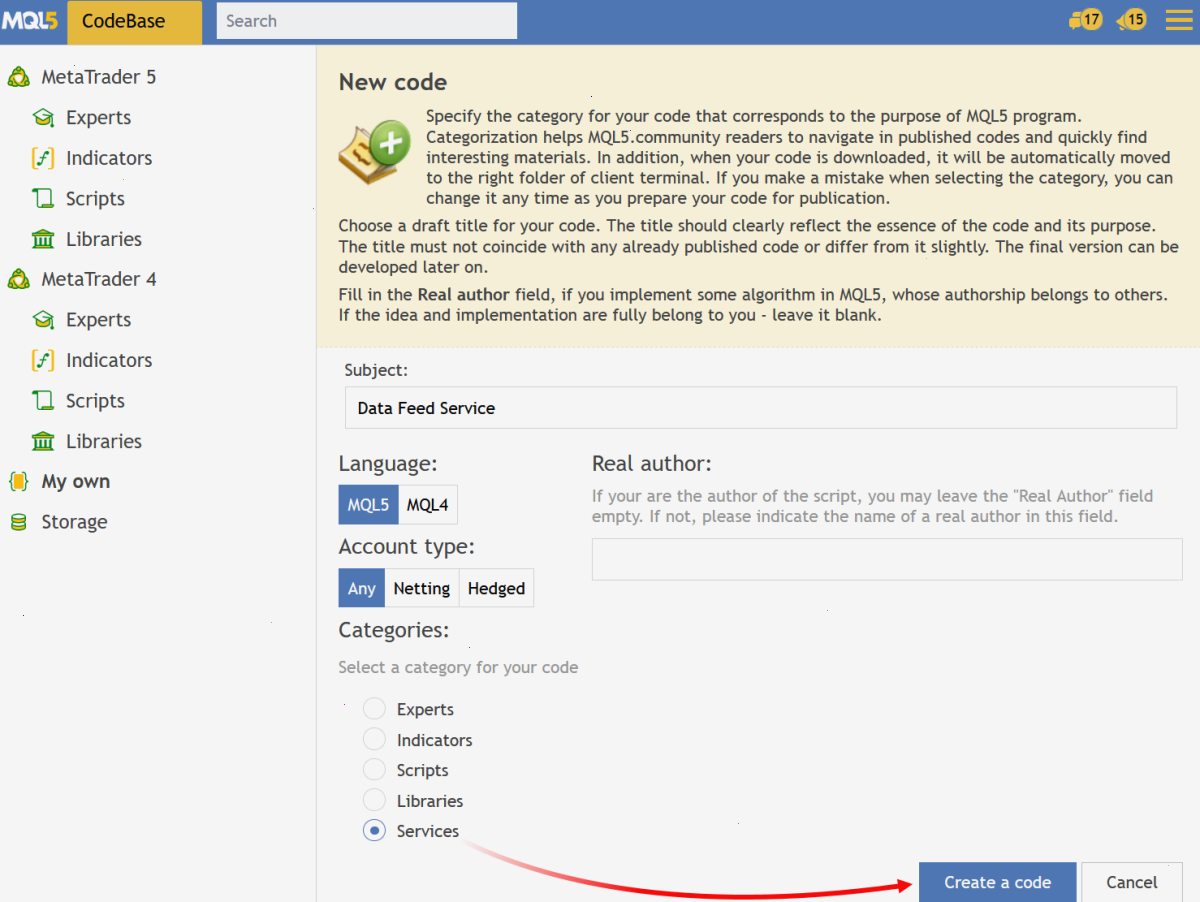Screen dimensions: 1200x902
Task: Open Scripts under MetaTrader 5
Action: pyautogui.click(x=95, y=198)
